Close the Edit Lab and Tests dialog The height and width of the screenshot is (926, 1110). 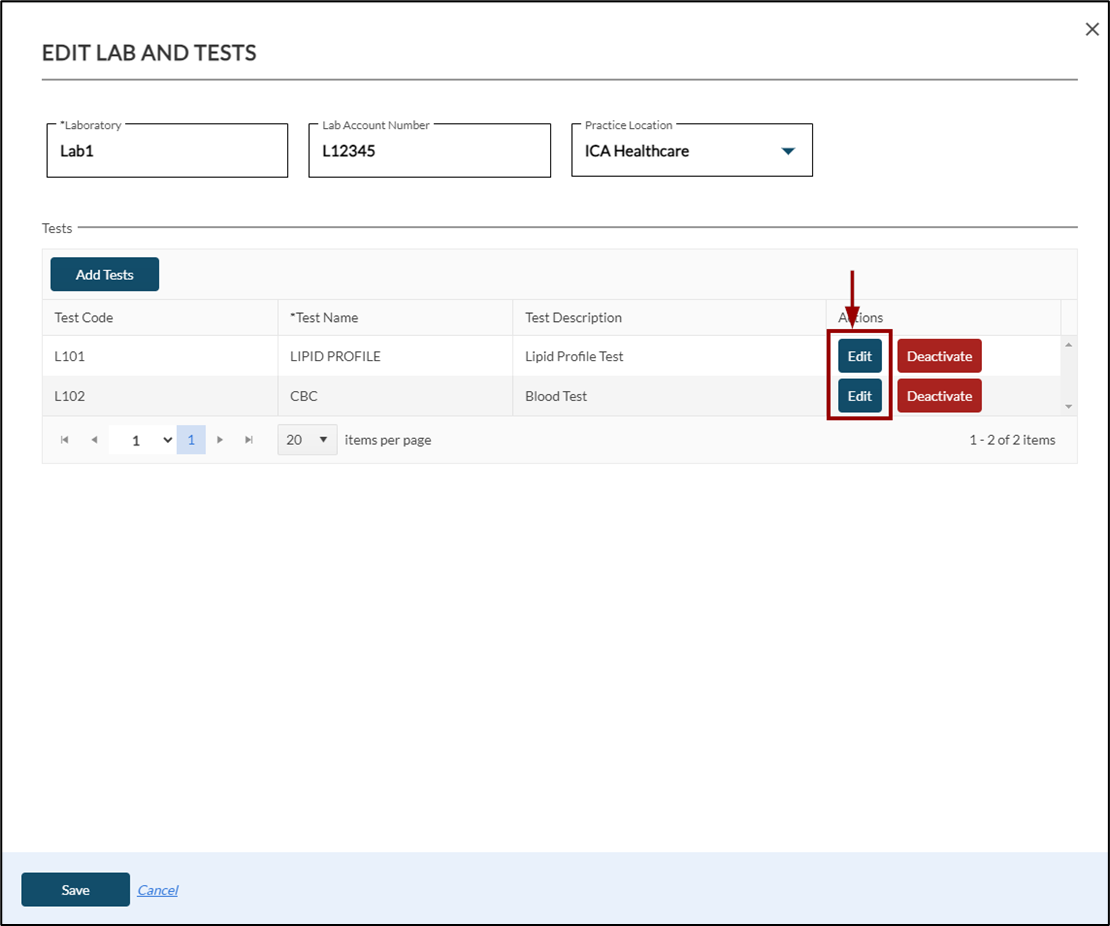click(x=1092, y=30)
